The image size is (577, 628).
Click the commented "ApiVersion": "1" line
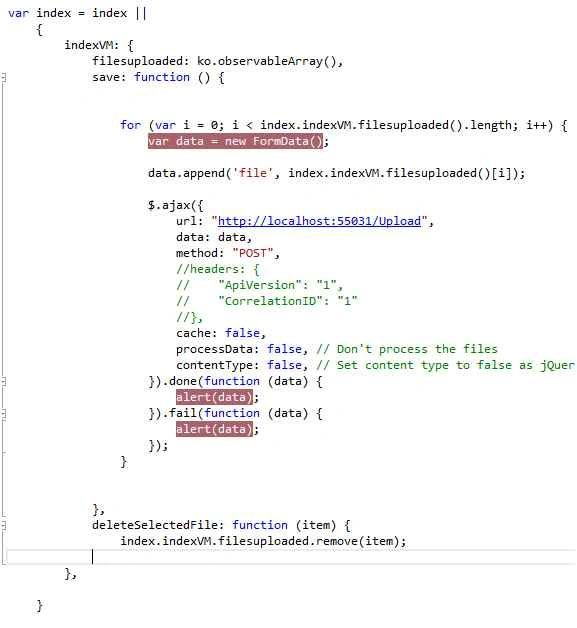[259, 285]
